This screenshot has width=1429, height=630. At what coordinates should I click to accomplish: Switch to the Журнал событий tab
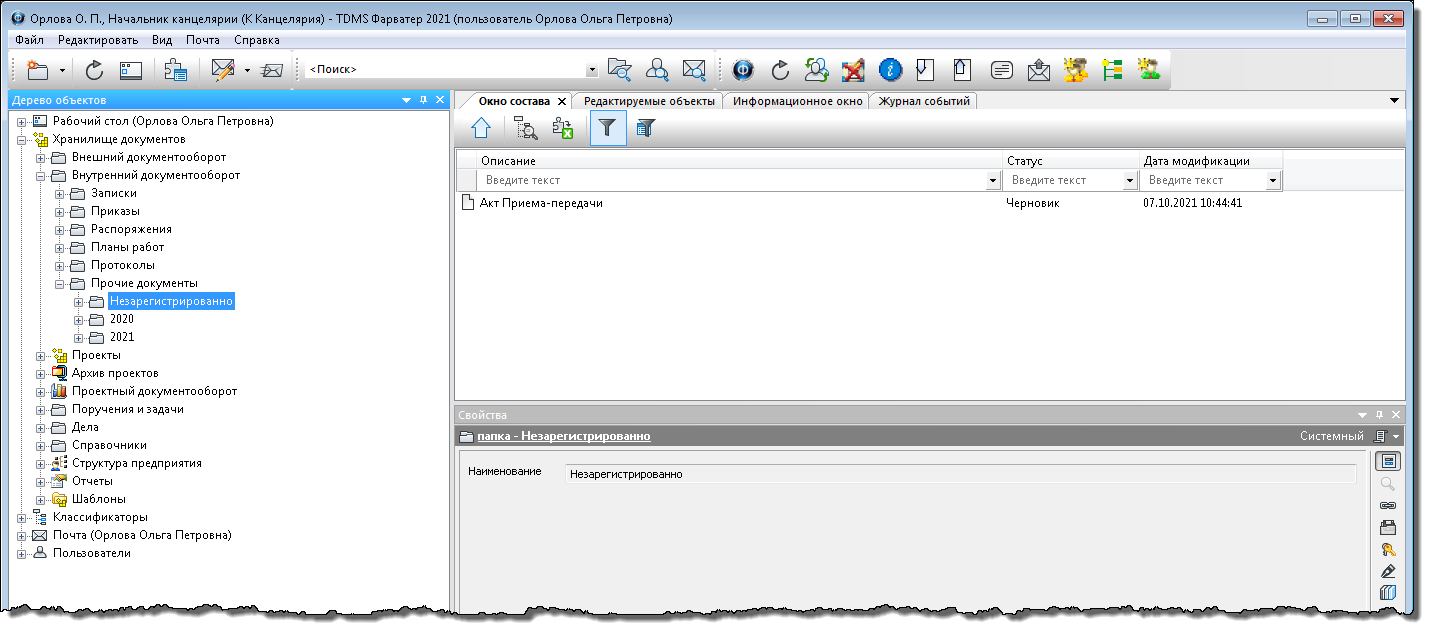[923, 101]
